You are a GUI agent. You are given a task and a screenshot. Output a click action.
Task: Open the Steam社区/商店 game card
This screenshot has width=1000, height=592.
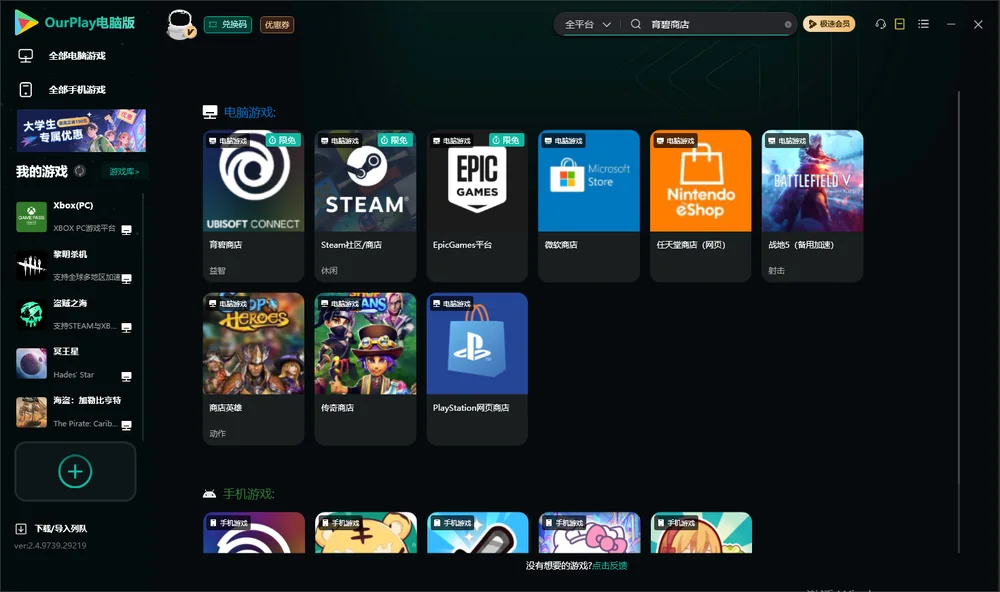pos(365,206)
